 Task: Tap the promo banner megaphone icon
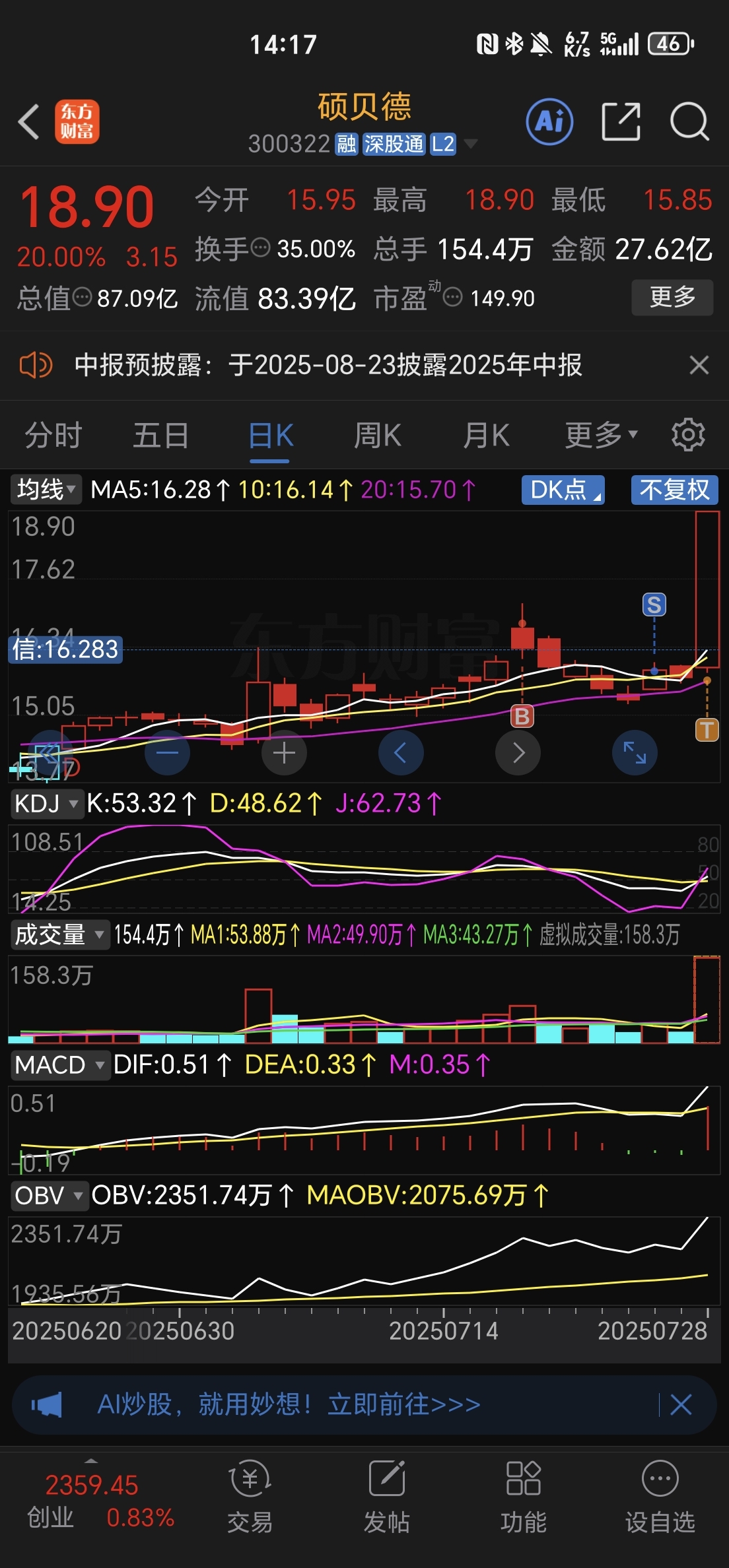(x=47, y=1405)
